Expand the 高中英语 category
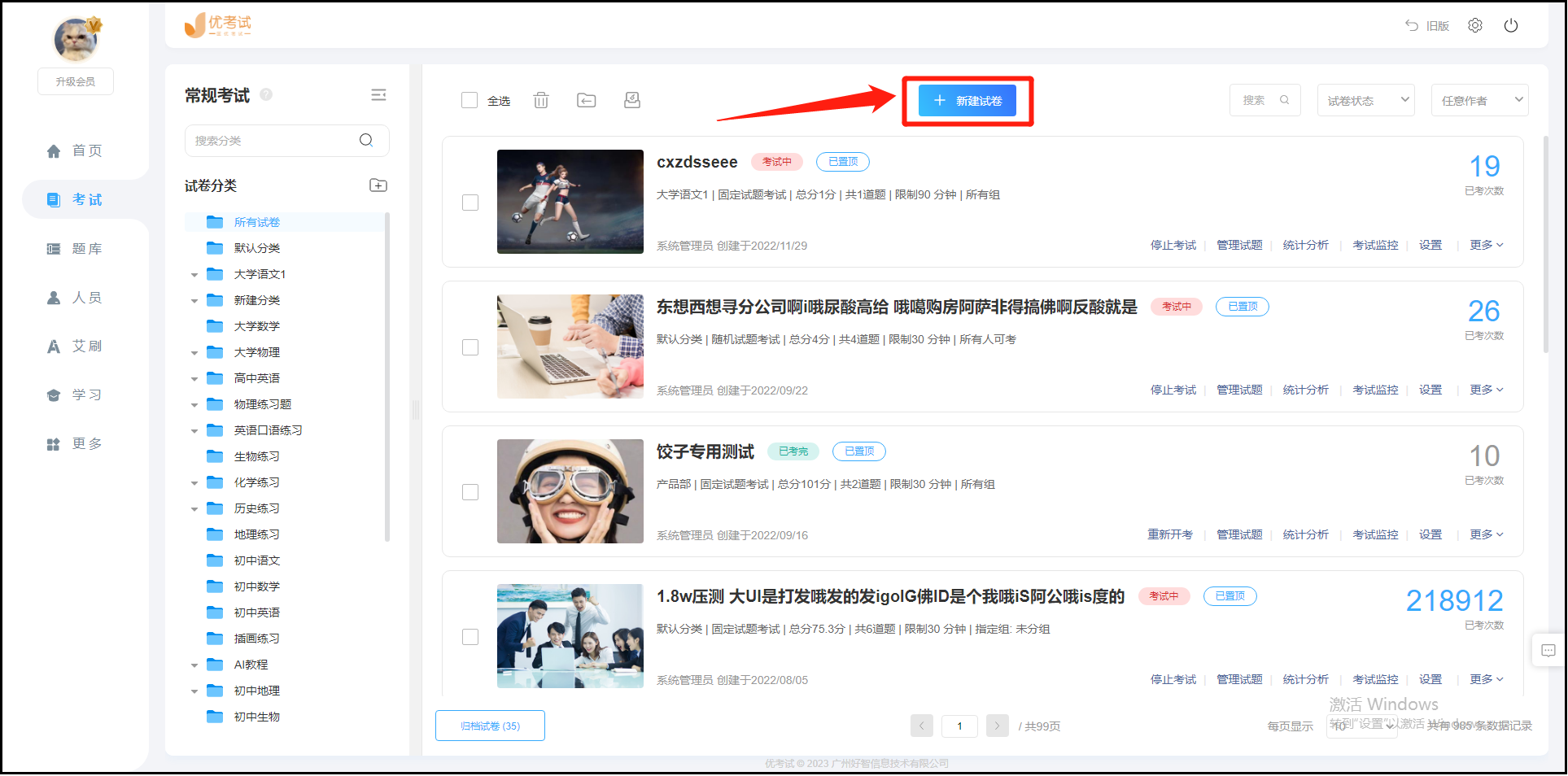 194,379
